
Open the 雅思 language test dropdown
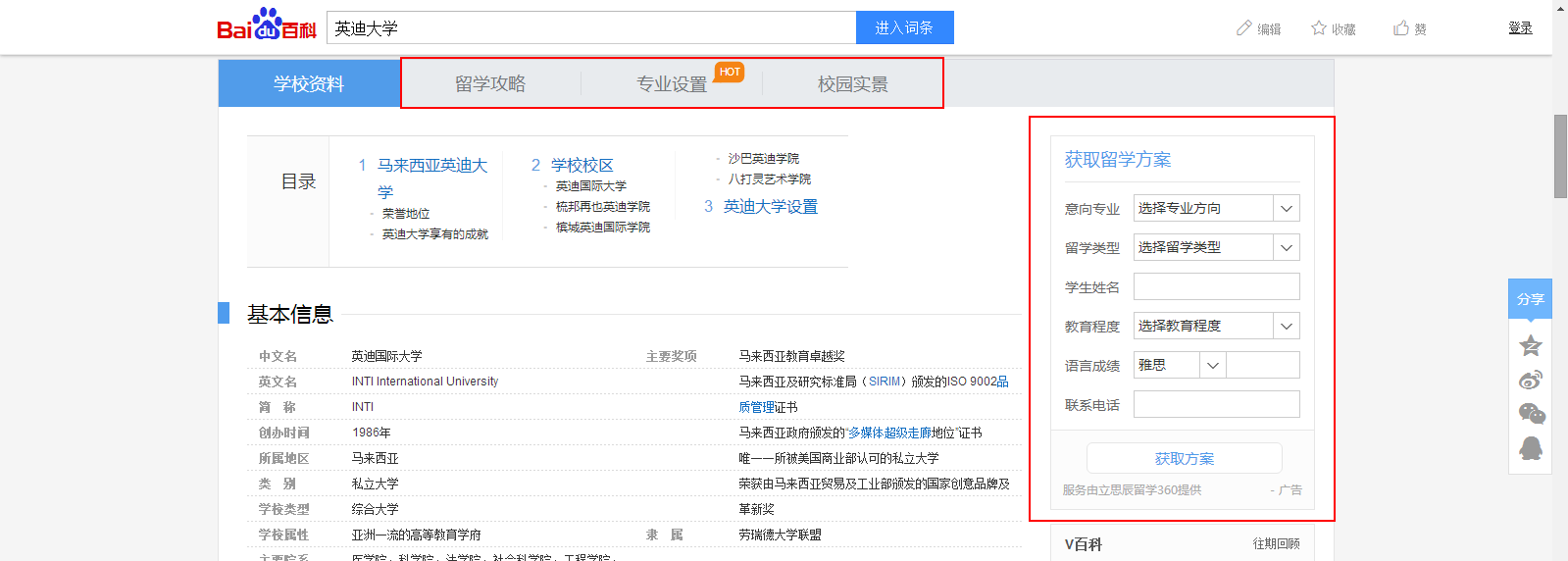point(1180,365)
